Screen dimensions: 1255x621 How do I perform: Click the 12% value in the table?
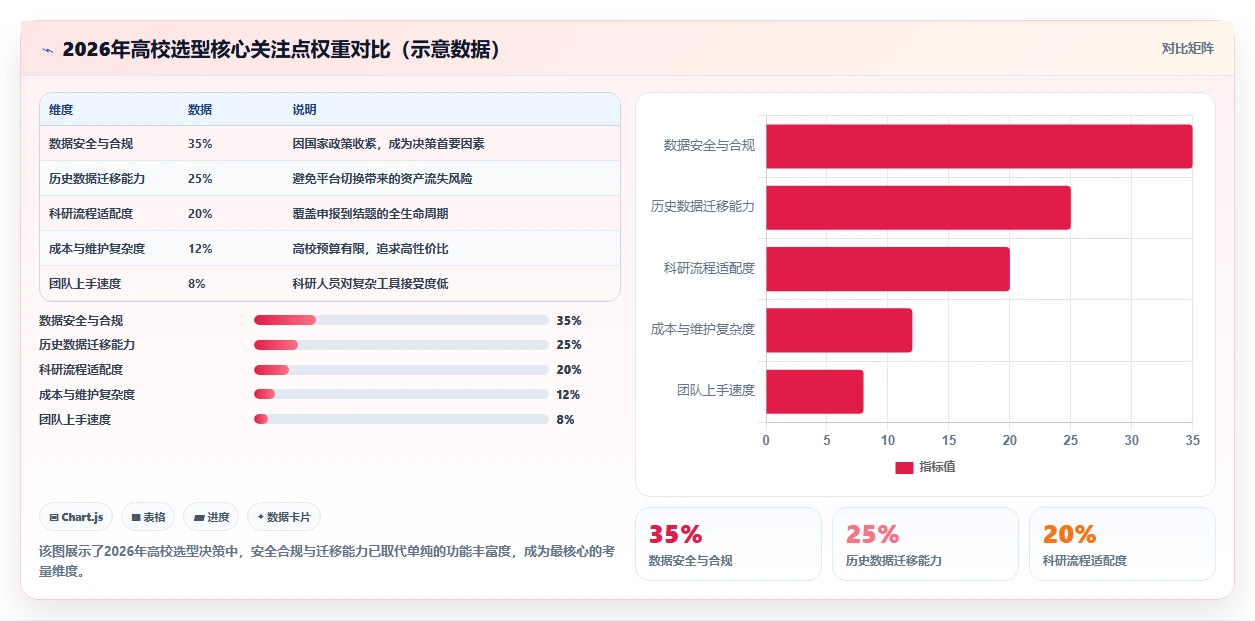200,249
